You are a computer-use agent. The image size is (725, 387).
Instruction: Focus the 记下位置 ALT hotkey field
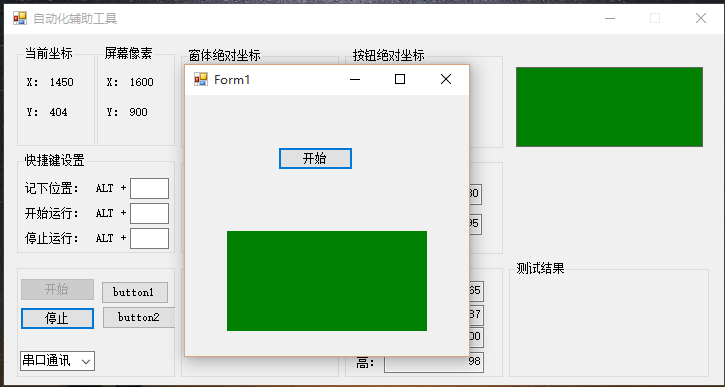pyautogui.click(x=149, y=189)
